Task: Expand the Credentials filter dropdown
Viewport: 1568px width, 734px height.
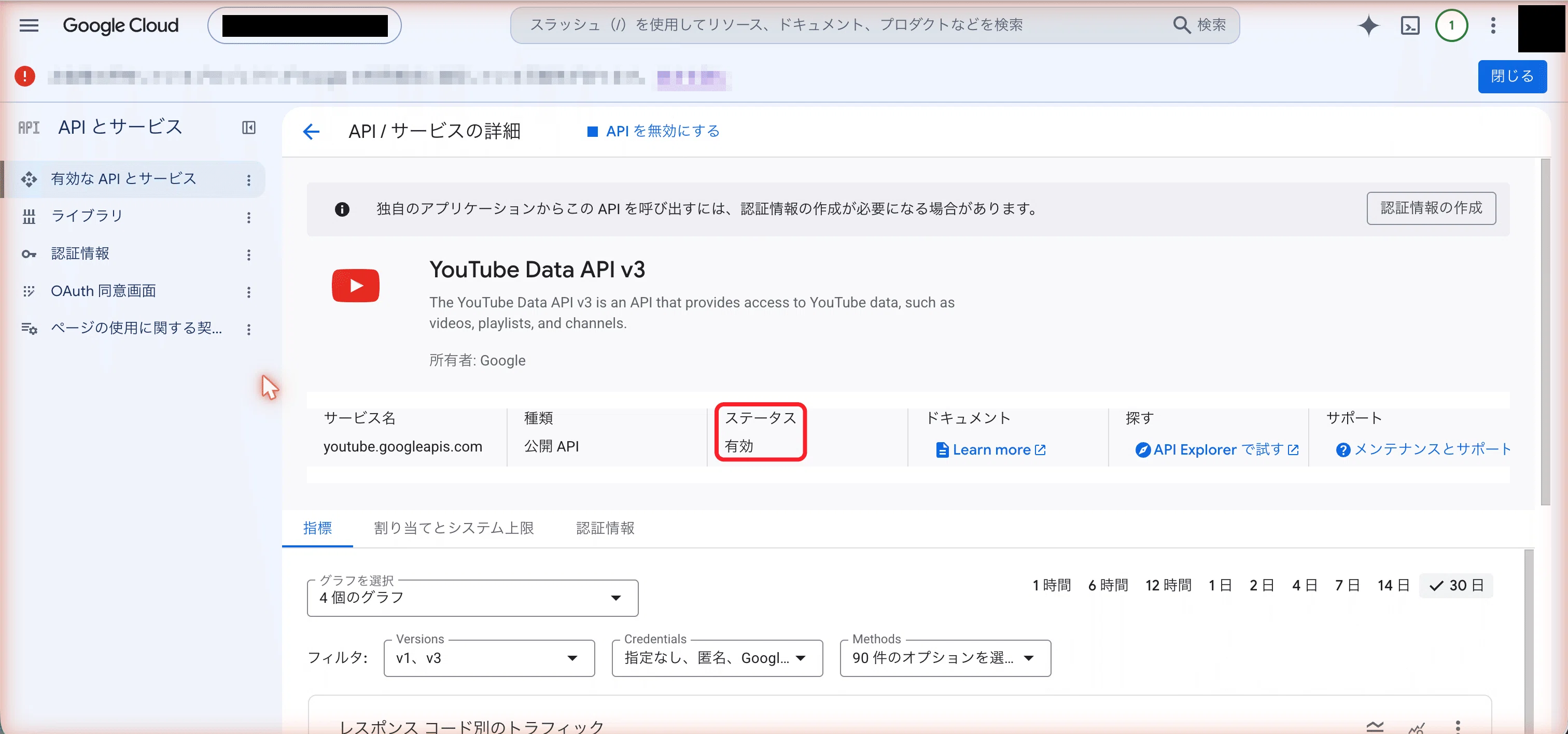Action: coord(717,658)
